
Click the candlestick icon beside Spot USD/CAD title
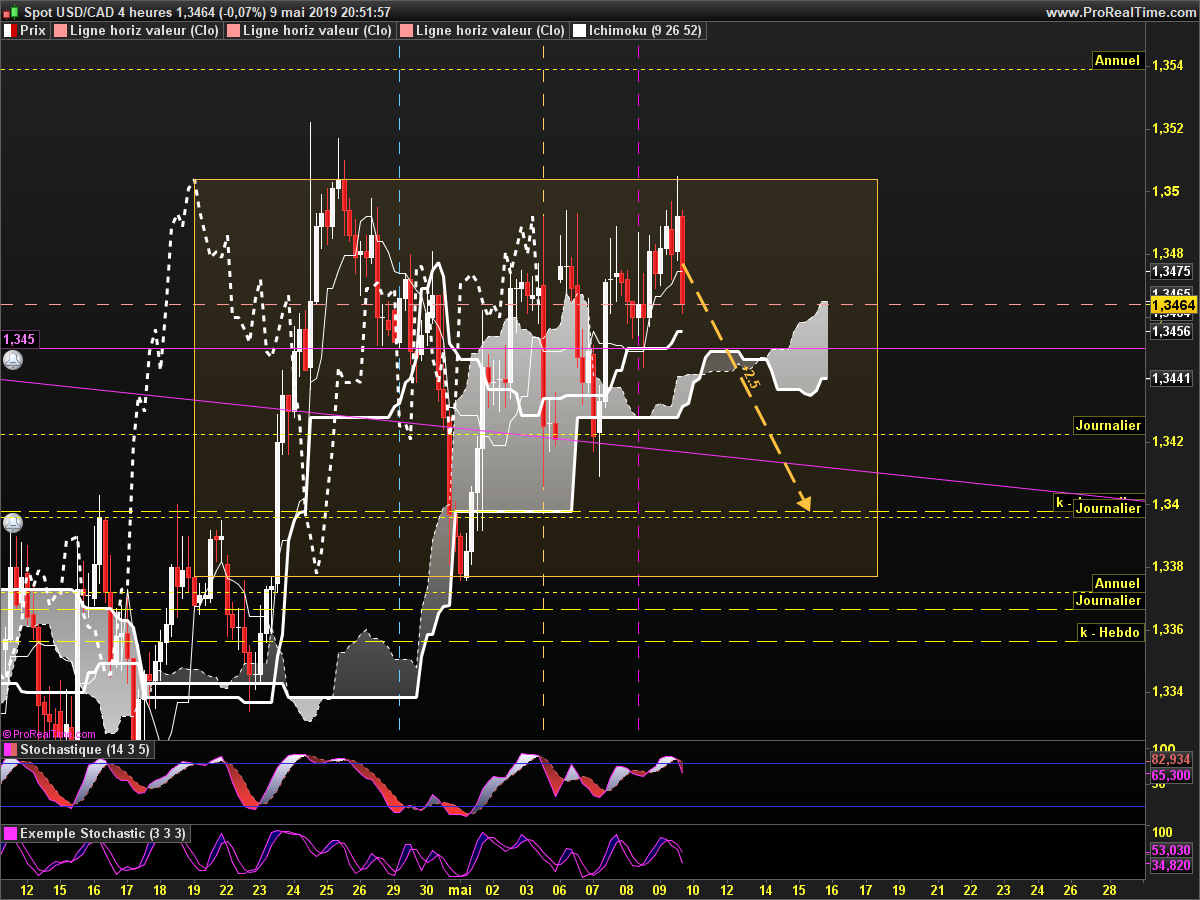pyautogui.click(x=11, y=12)
